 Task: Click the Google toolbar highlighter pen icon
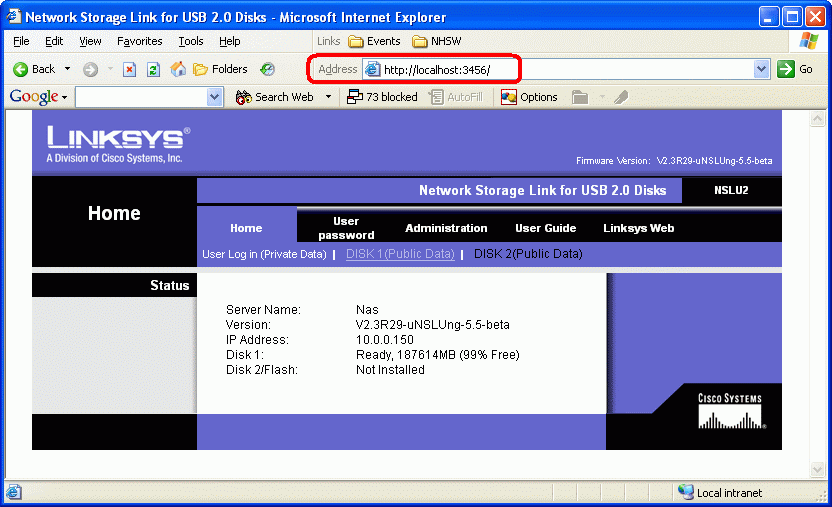(621, 97)
